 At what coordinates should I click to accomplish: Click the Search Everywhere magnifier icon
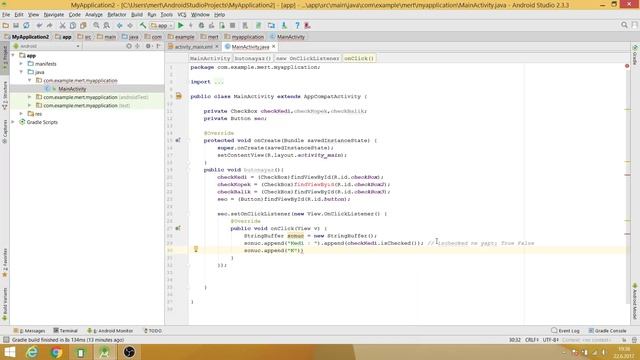click(624, 25)
